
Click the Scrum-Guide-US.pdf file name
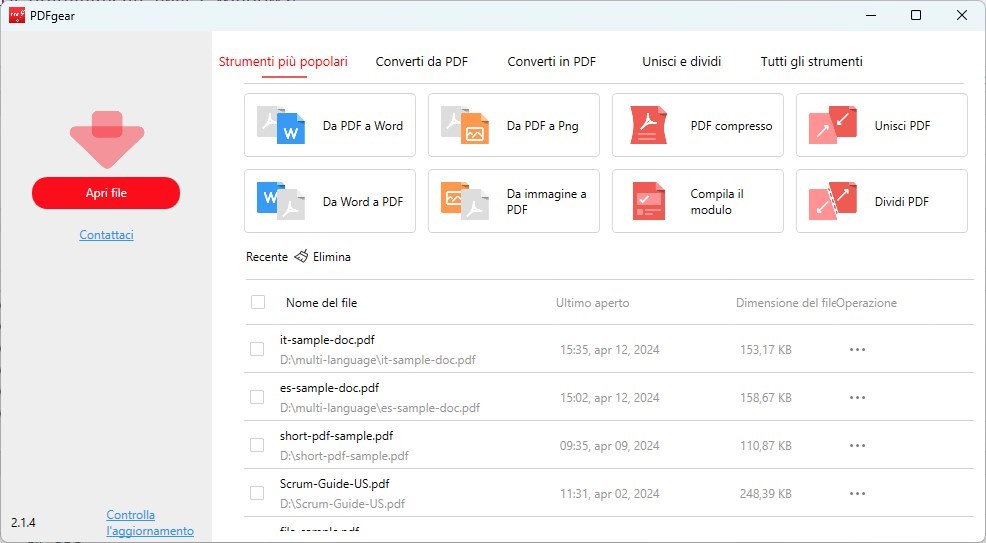click(335, 484)
